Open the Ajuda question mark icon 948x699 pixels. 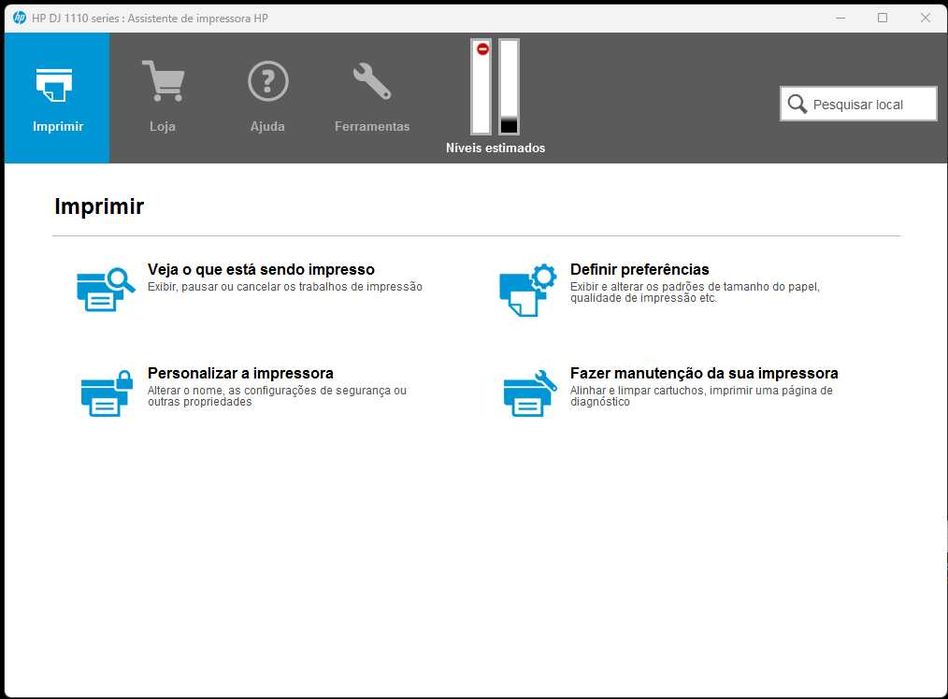268,80
